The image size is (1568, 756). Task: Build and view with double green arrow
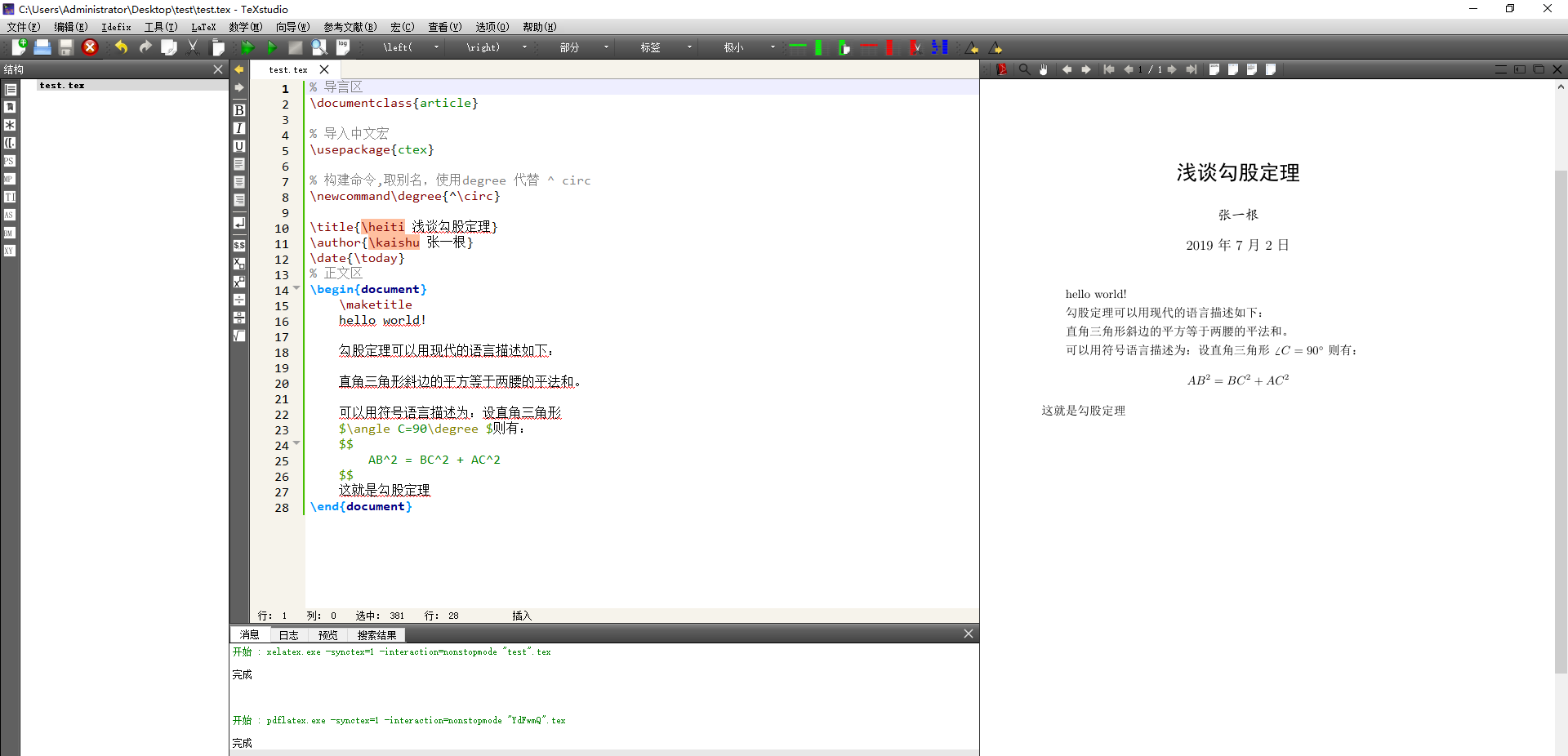click(x=247, y=47)
